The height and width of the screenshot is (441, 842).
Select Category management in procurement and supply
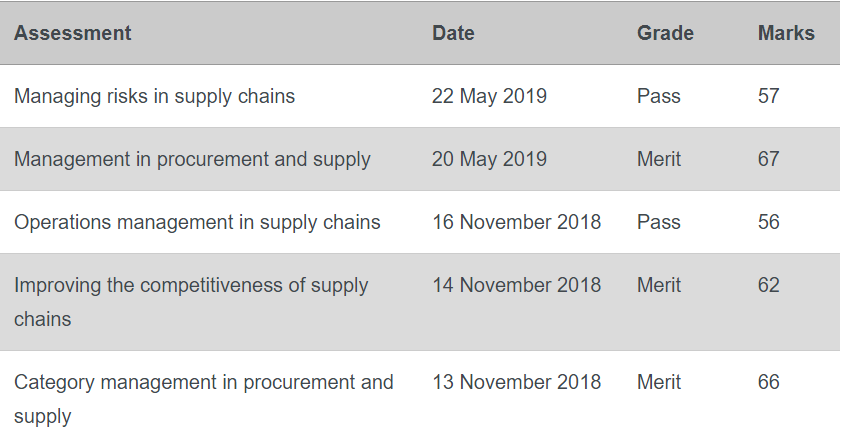[x=204, y=399]
